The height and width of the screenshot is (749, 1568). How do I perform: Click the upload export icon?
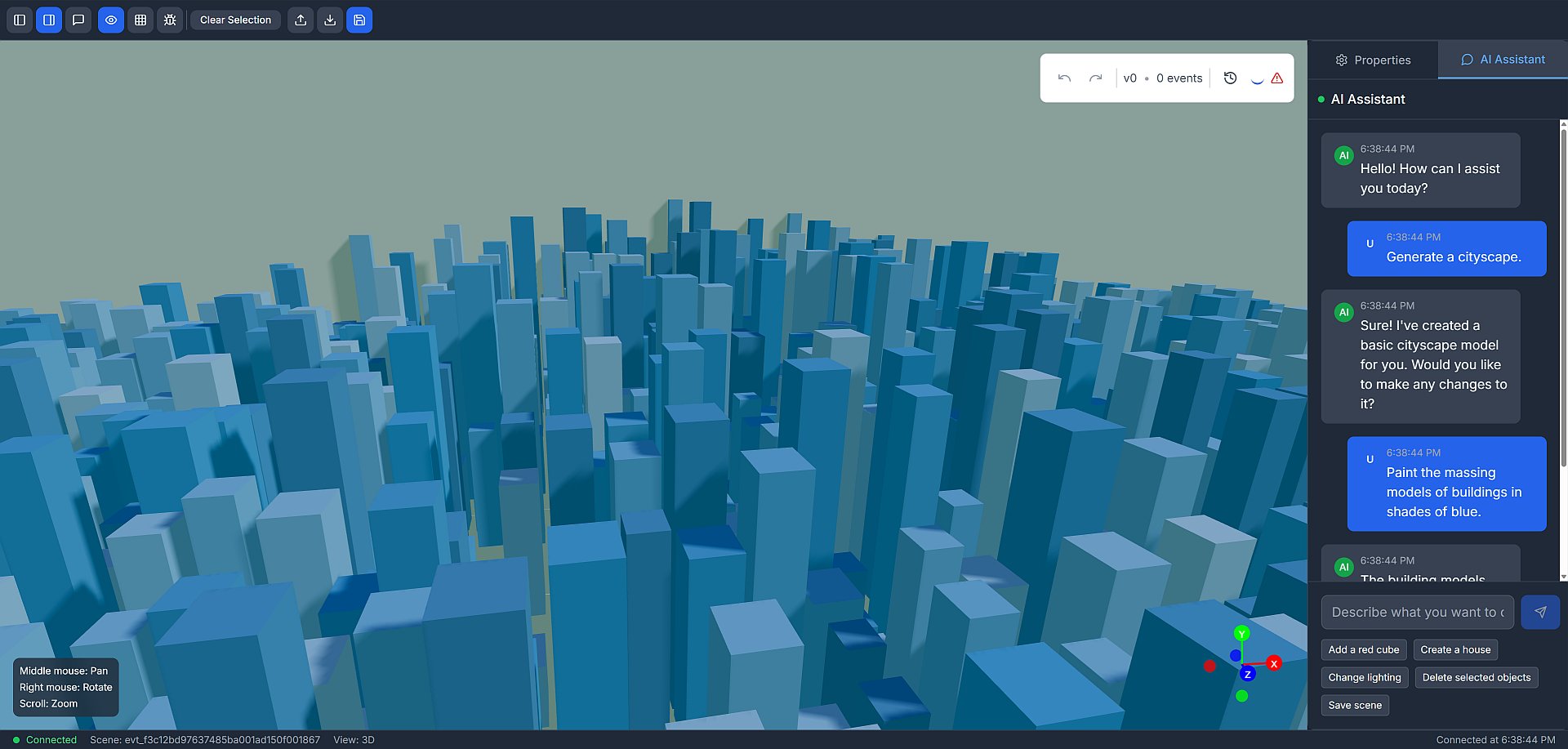click(301, 20)
